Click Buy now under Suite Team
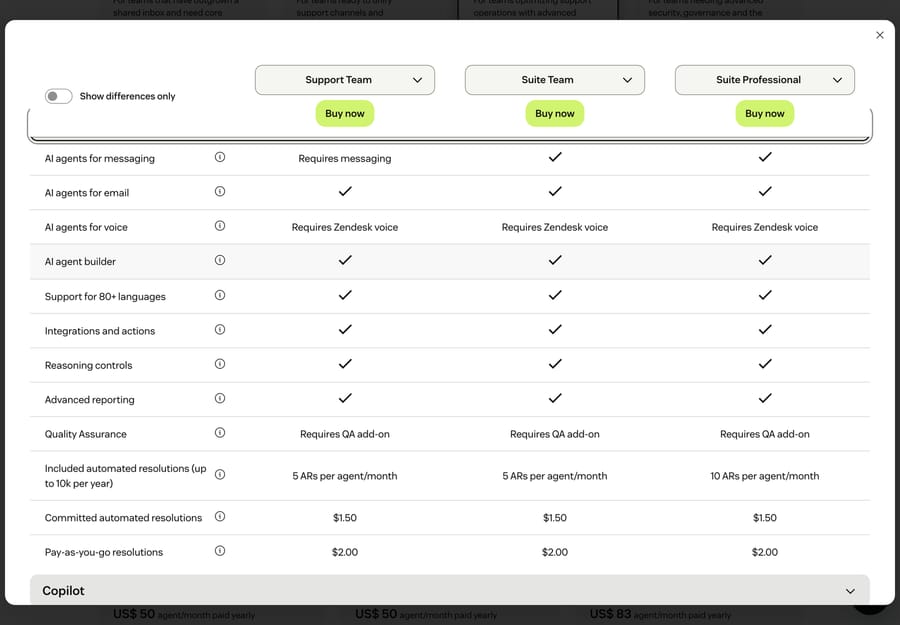The width and height of the screenshot is (900, 625). [x=554, y=114]
